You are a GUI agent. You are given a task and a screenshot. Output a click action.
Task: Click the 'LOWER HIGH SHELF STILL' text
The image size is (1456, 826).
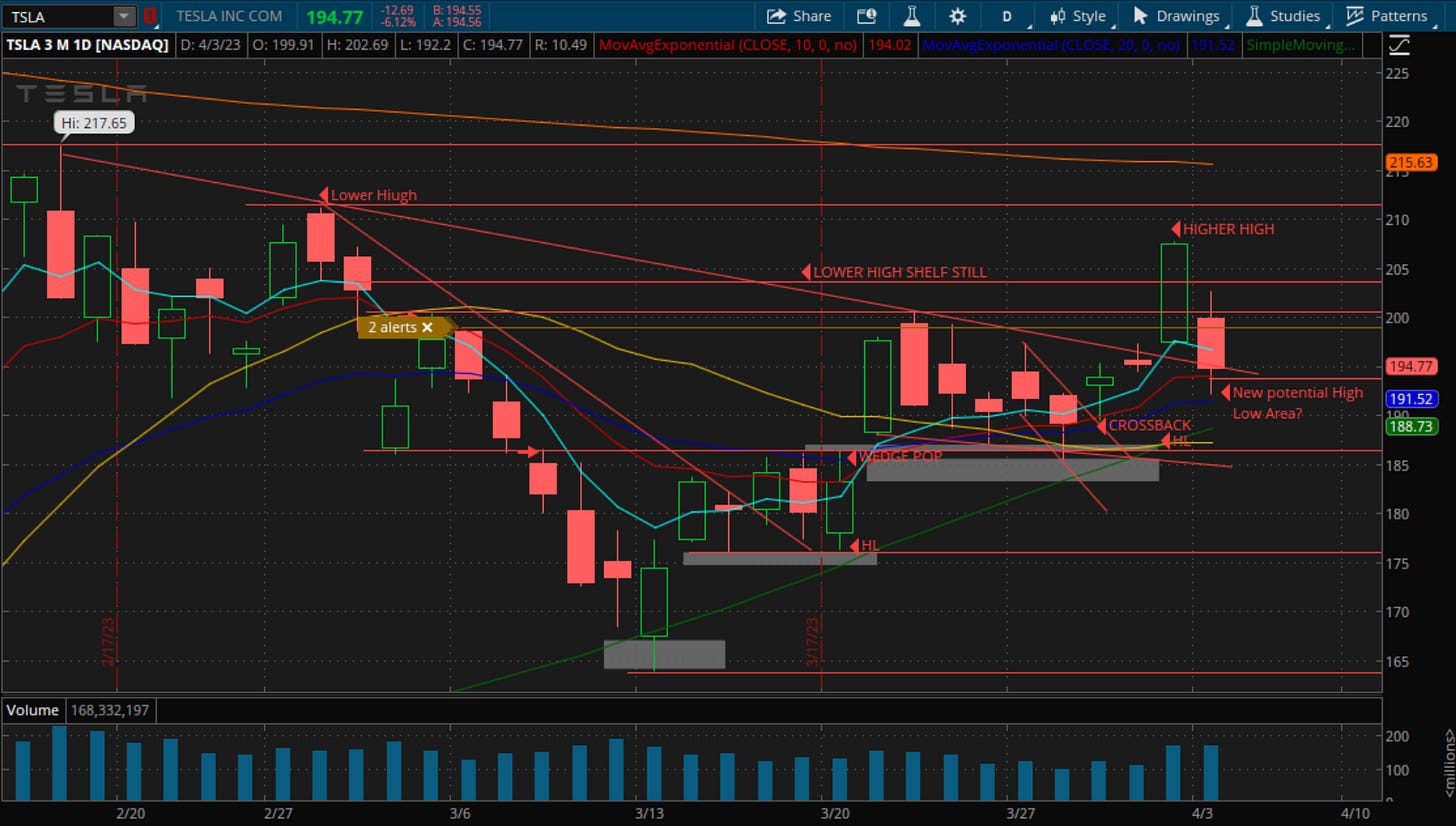click(x=900, y=272)
